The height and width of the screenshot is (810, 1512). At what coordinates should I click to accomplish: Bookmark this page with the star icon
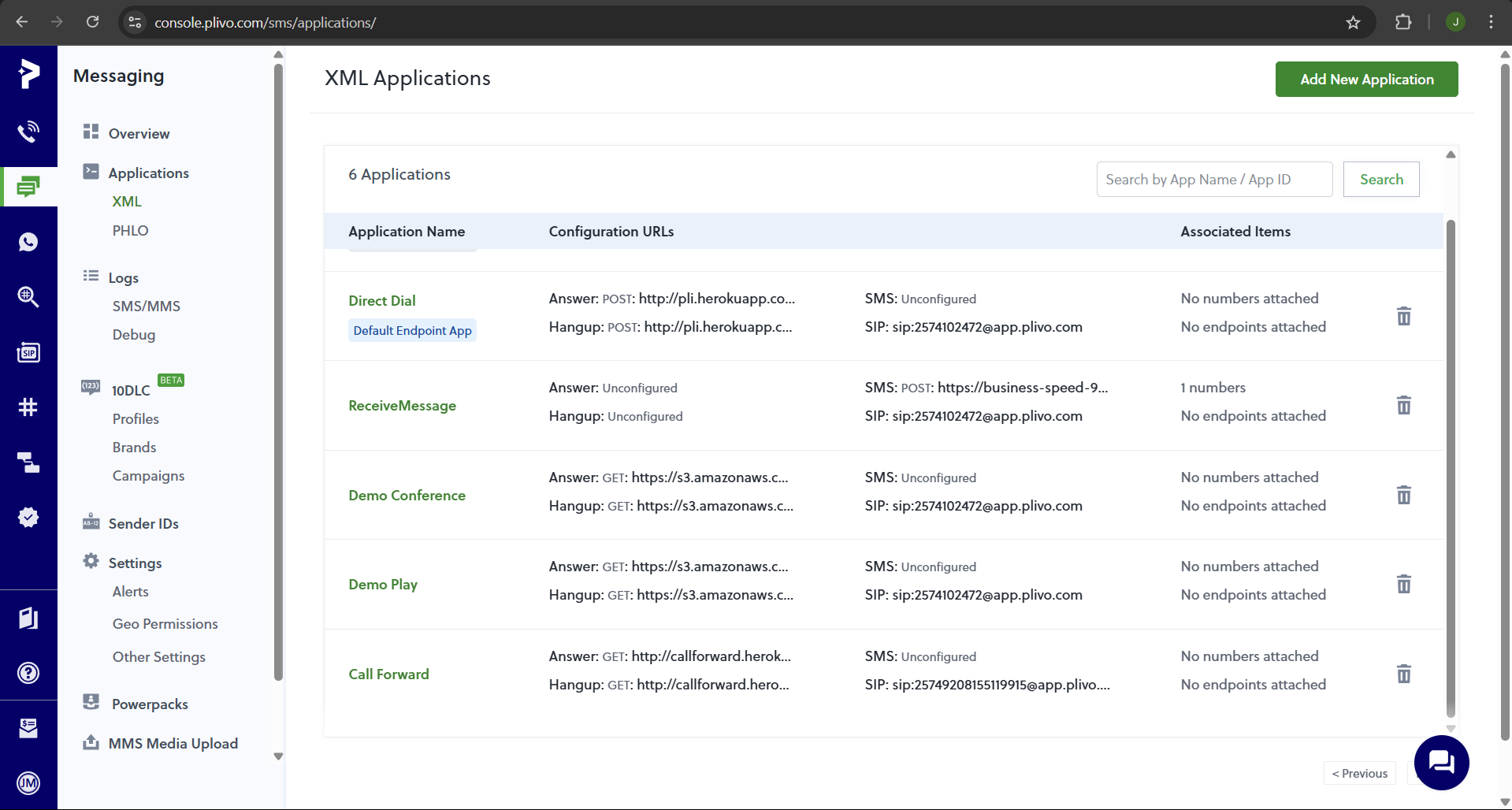click(1353, 22)
